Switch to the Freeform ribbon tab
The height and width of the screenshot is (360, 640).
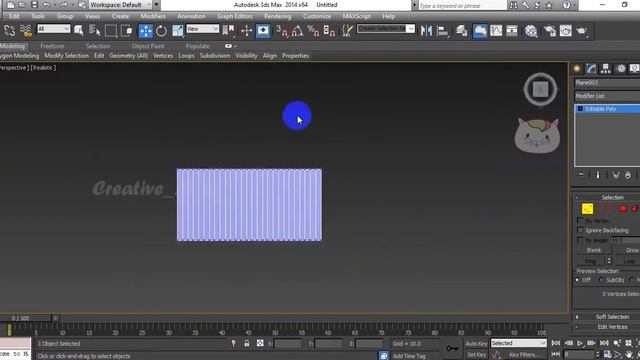pyautogui.click(x=52, y=46)
